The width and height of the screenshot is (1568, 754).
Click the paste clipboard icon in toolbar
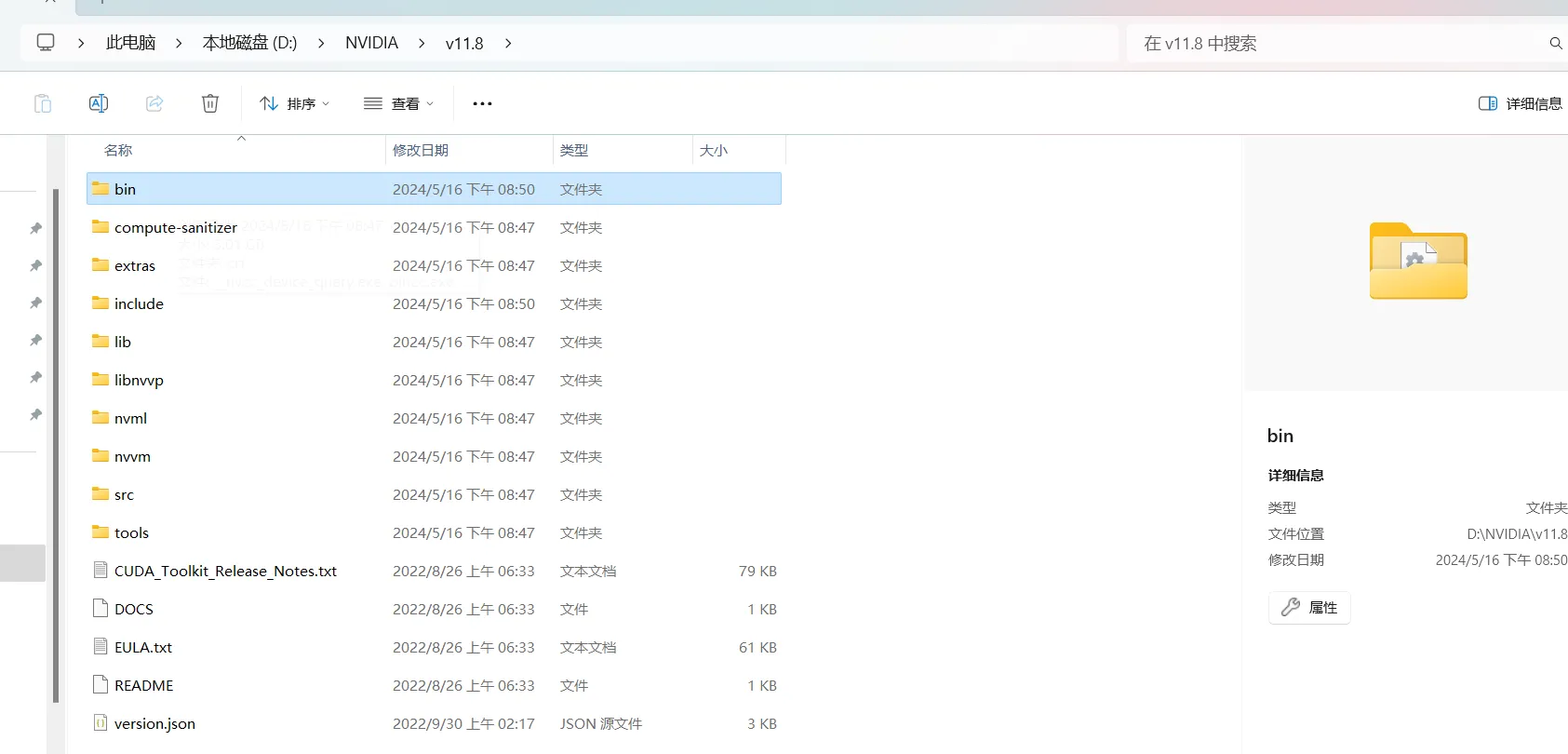(43, 103)
